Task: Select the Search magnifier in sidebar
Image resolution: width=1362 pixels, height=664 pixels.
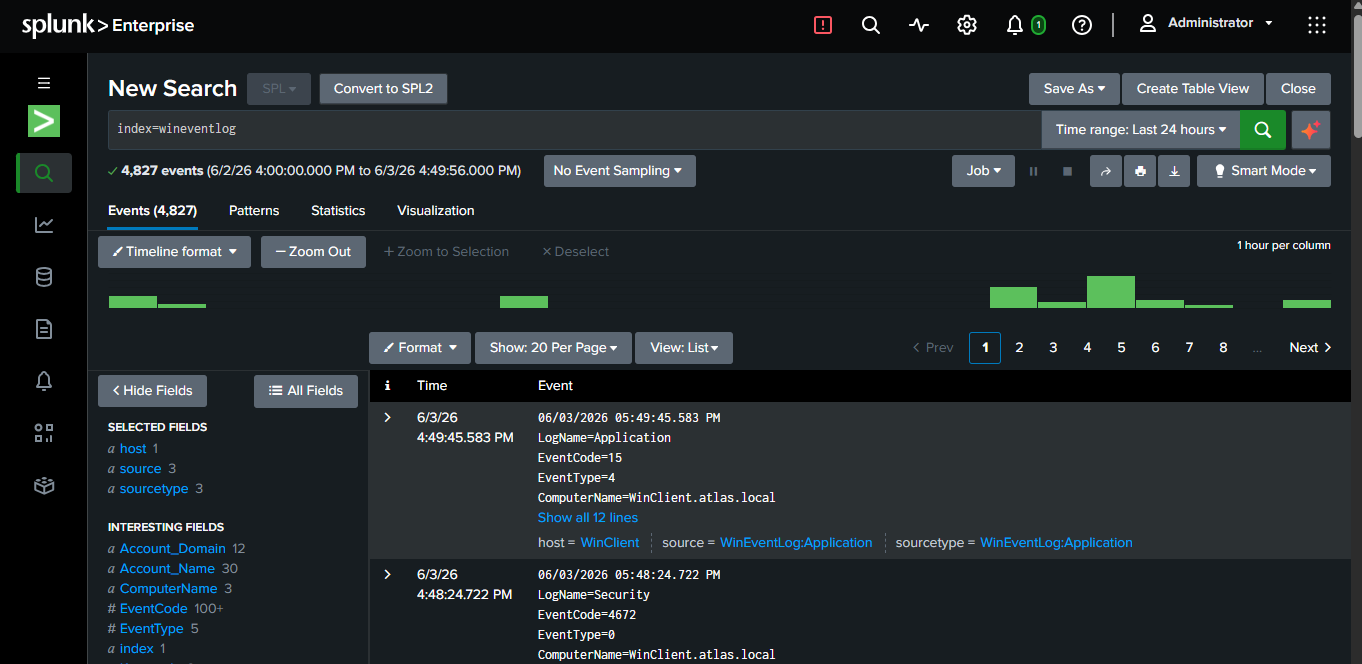Action: click(x=44, y=173)
